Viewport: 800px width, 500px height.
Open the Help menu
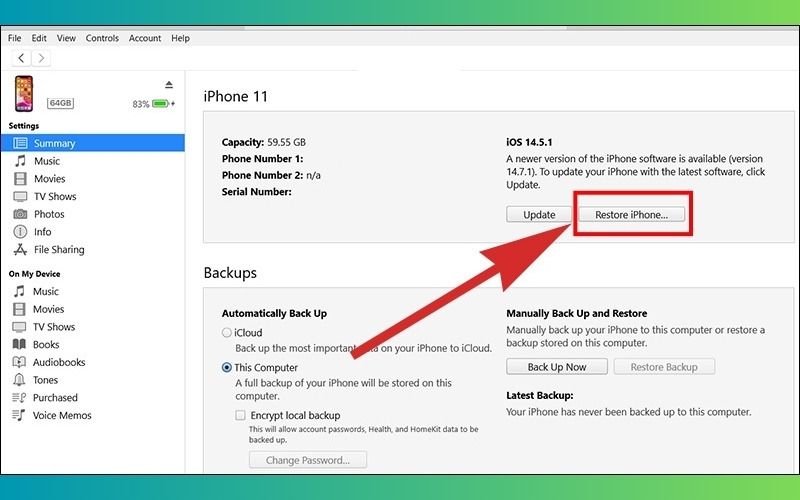180,38
